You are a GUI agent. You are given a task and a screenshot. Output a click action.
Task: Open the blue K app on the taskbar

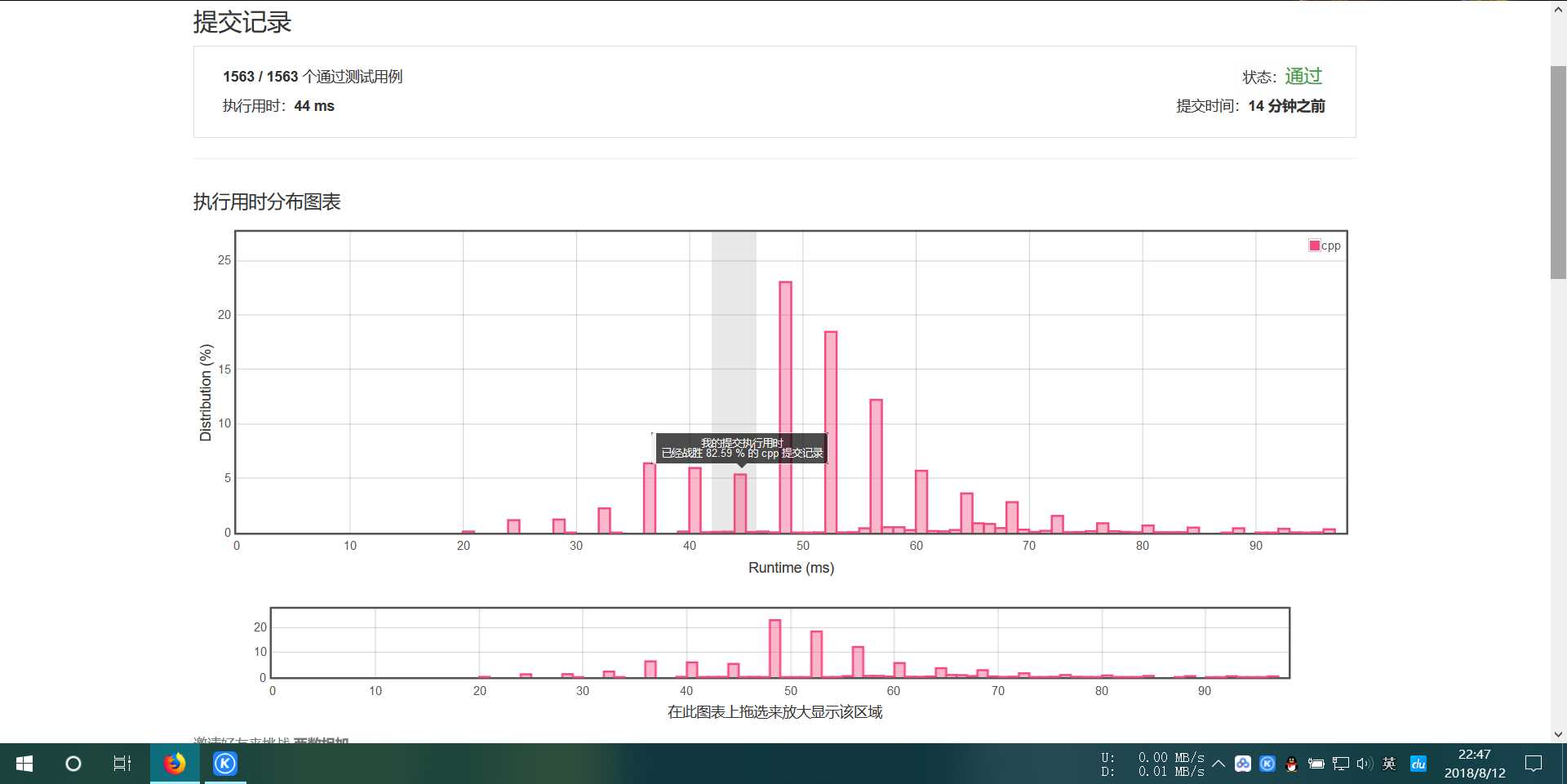pyautogui.click(x=225, y=764)
